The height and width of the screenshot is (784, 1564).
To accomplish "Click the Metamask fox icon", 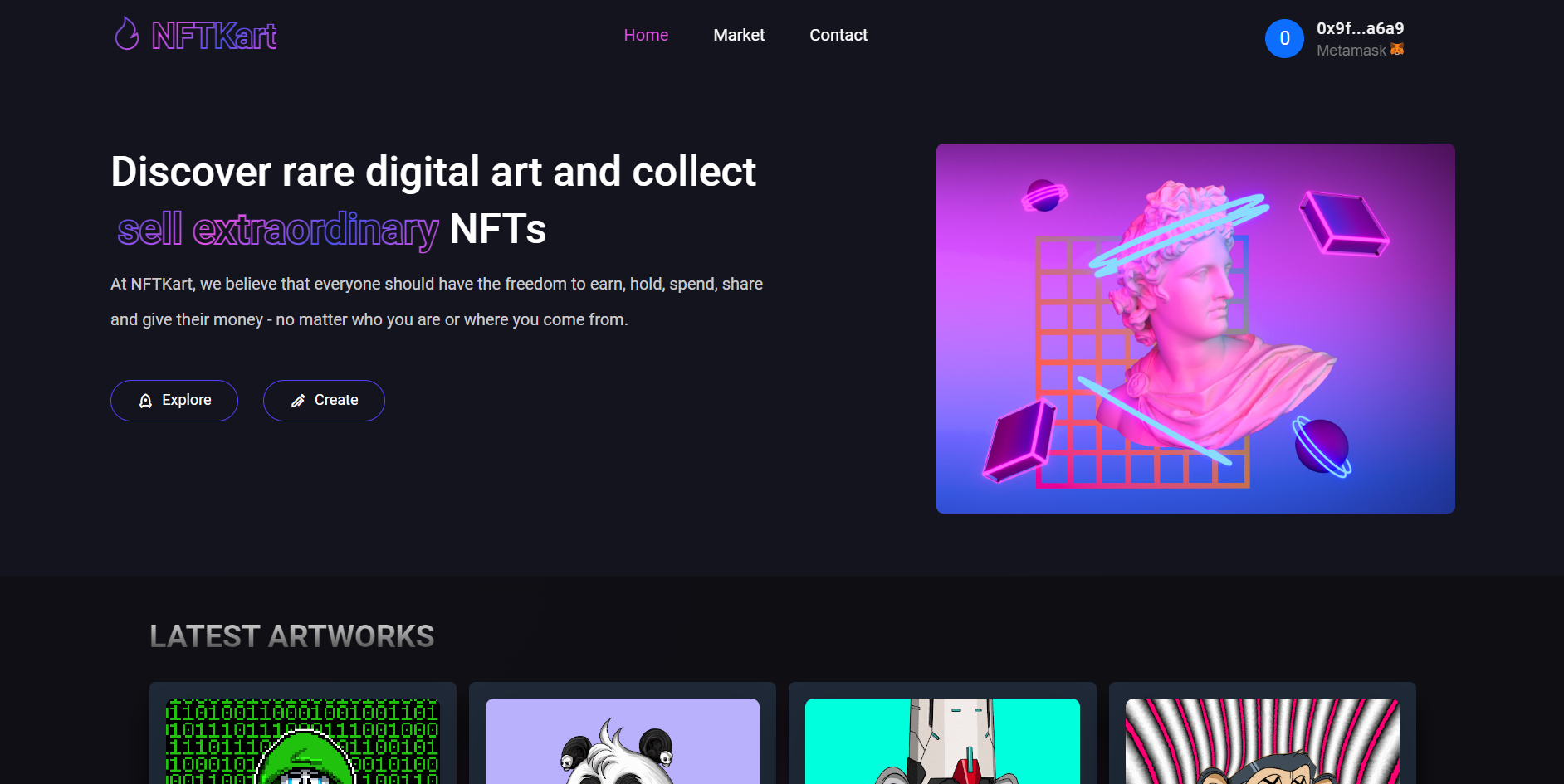I will tap(1397, 50).
